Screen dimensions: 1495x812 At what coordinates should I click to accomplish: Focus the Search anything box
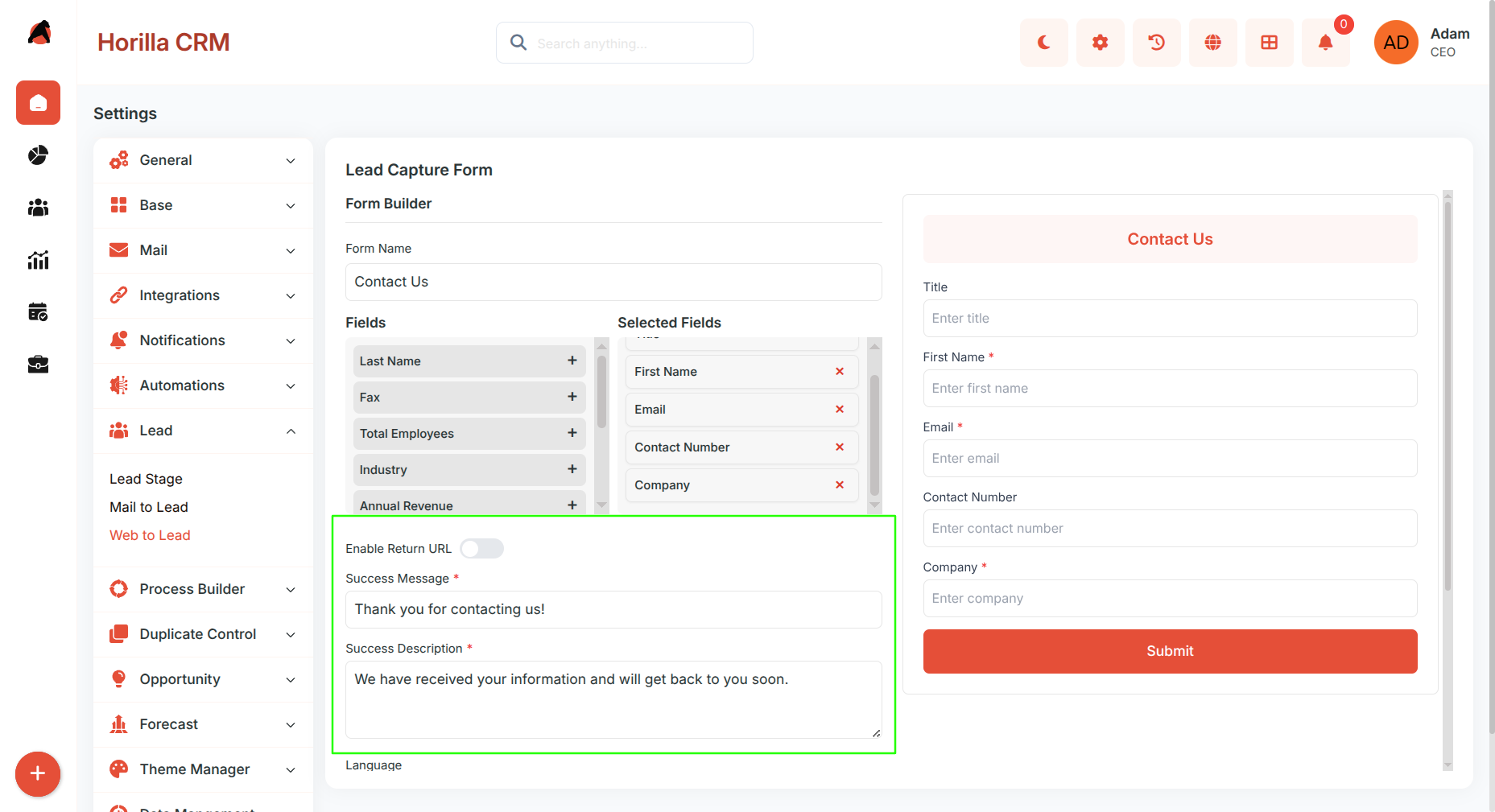625,43
